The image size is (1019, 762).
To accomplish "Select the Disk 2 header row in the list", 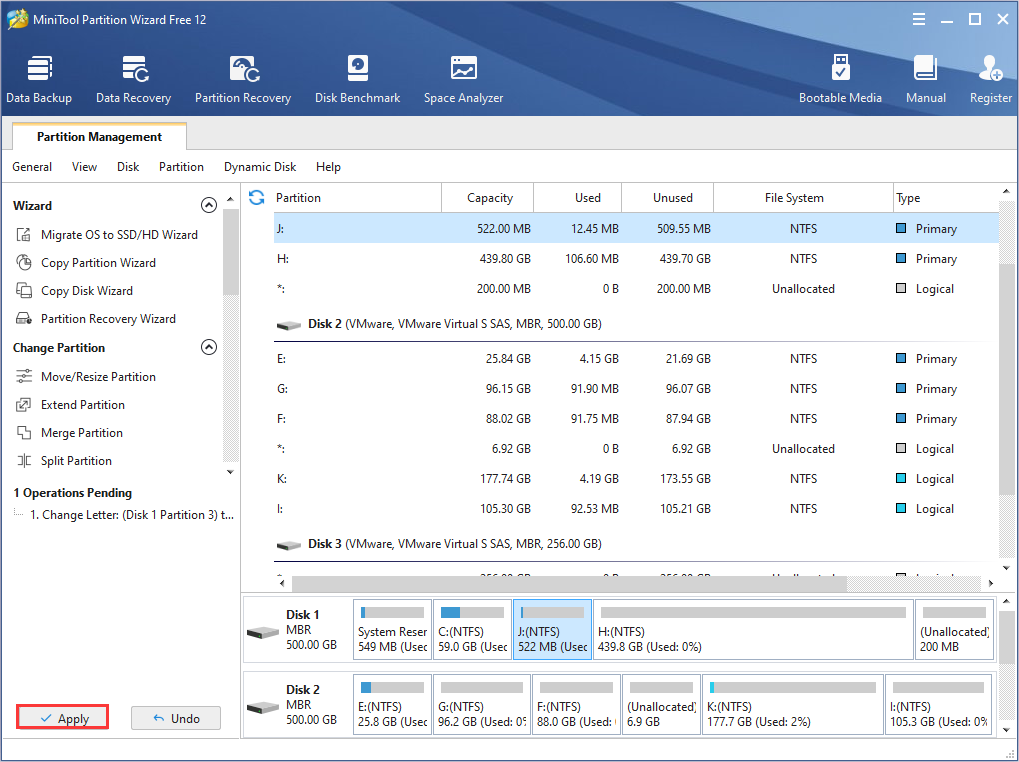I will (636, 324).
